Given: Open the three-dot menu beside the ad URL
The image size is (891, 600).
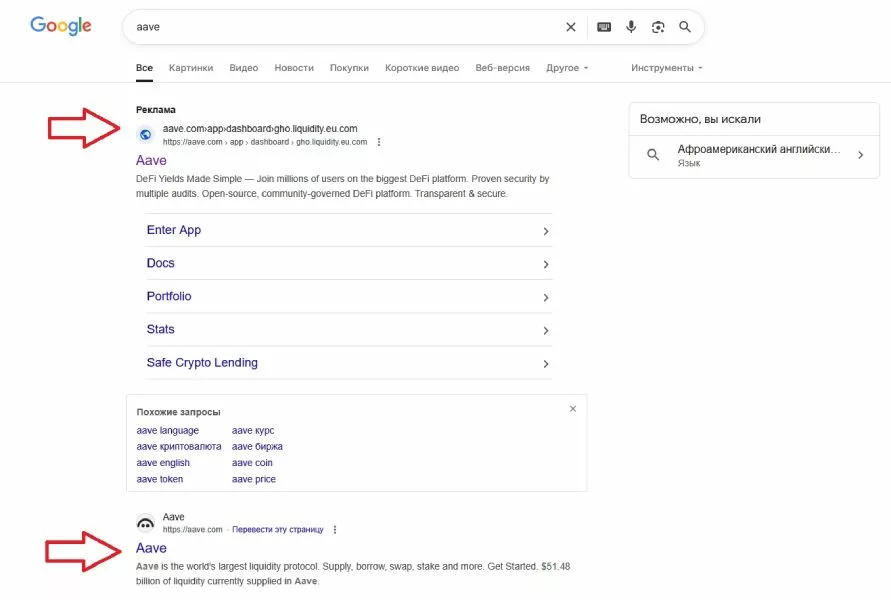Looking at the screenshot, I should pyautogui.click(x=379, y=142).
